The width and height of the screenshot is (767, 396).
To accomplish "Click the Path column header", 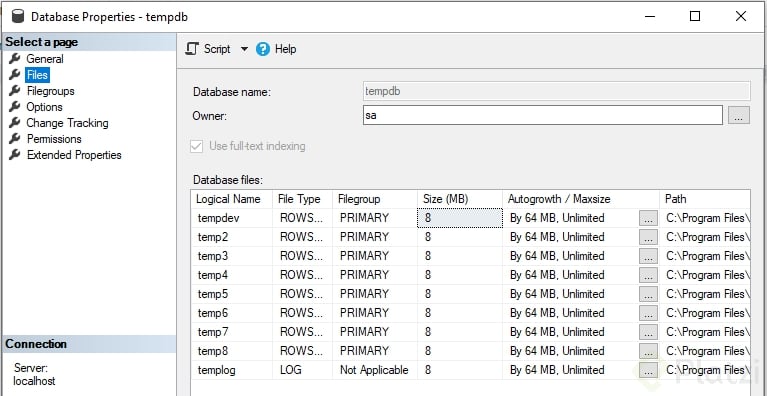I will click(x=704, y=199).
